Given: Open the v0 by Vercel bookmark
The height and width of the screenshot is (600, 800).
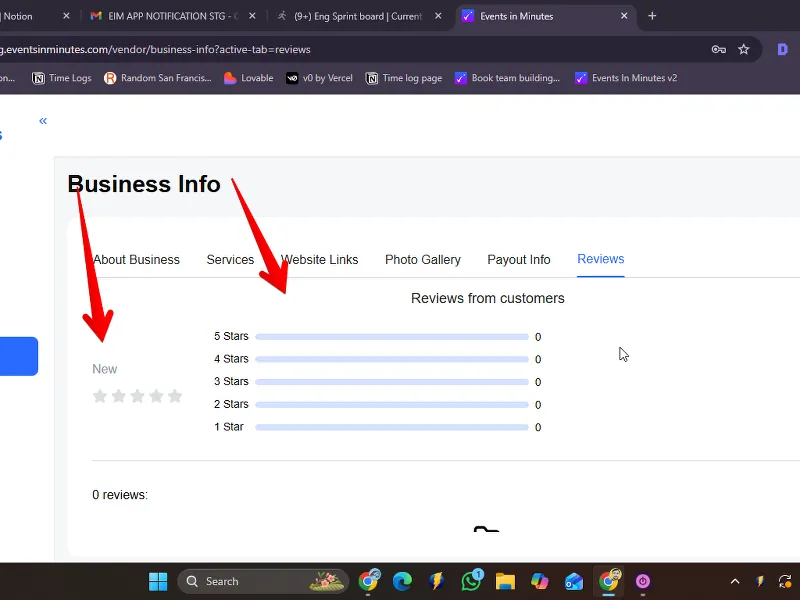Looking at the screenshot, I should coord(319,78).
